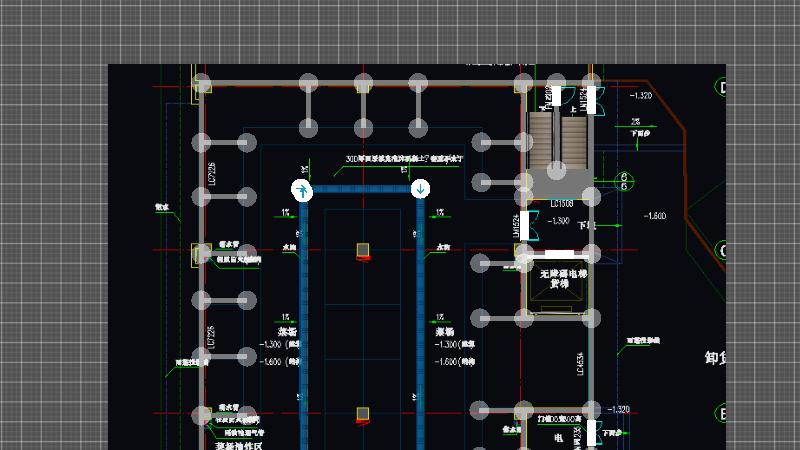
Task: Select the top horizontal blue segment
Action: (362, 189)
